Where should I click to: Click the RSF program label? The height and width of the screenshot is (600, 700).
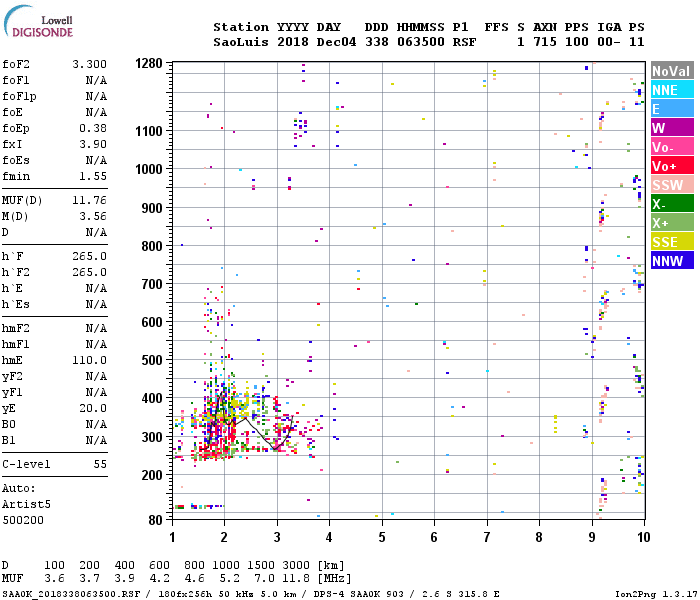point(464,42)
